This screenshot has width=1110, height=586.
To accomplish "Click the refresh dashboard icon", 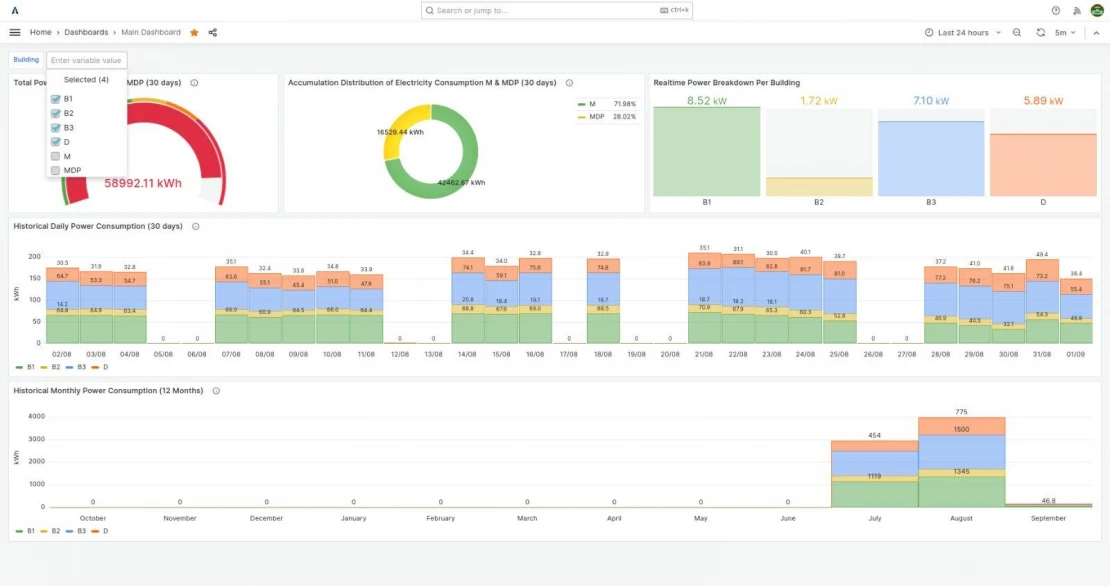I will click(1041, 33).
